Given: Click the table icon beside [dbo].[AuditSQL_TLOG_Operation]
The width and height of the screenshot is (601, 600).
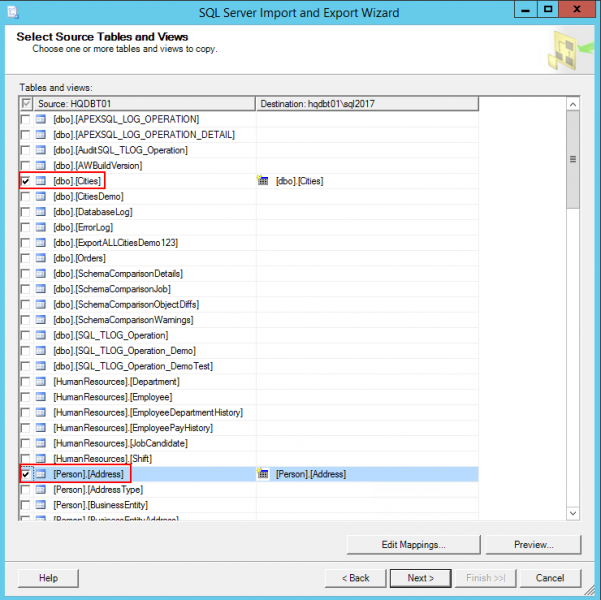Looking at the screenshot, I should click(41, 150).
